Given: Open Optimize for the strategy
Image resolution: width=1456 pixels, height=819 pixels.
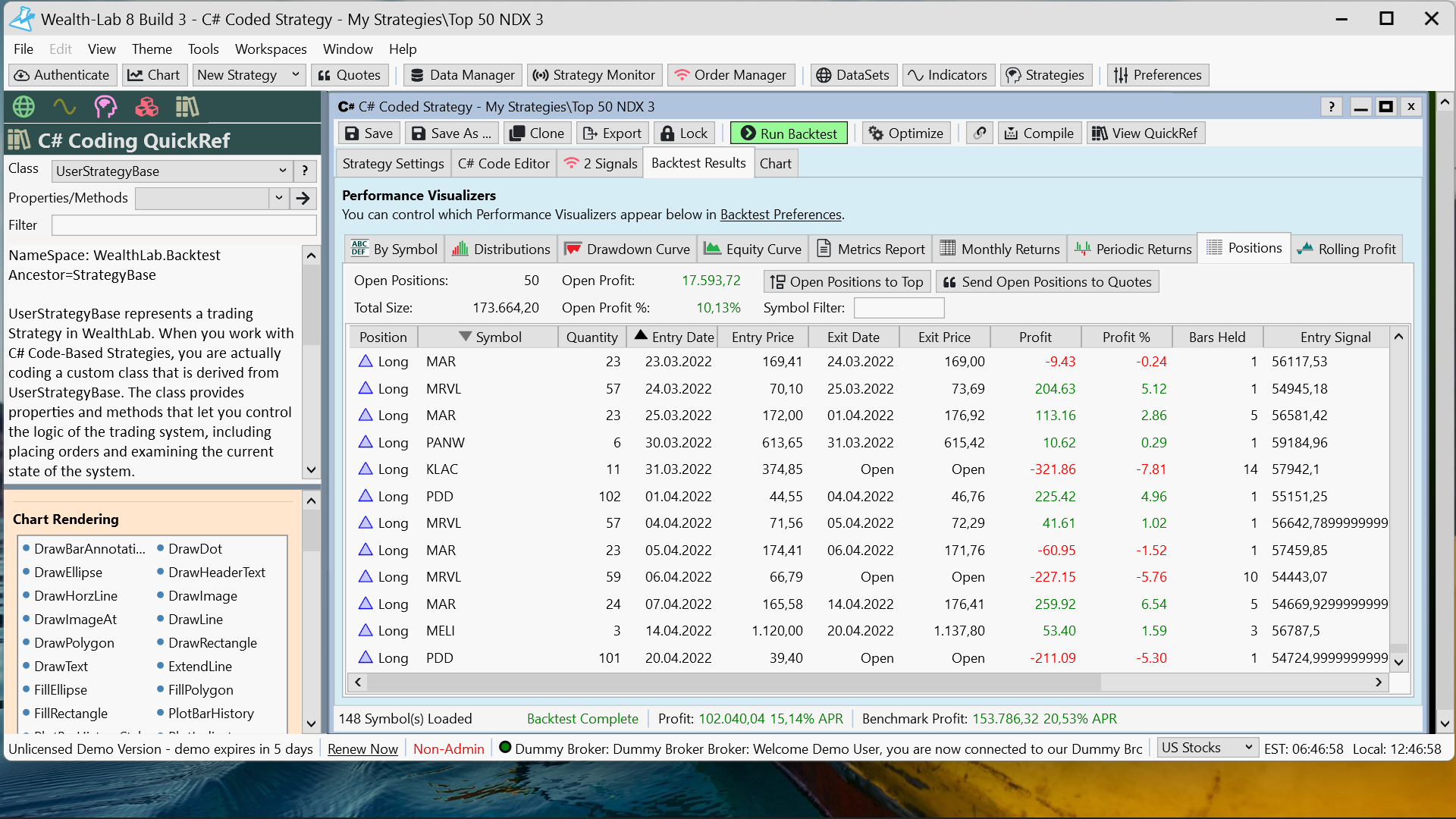Looking at the screenshot, I should (x=906, y=133).
